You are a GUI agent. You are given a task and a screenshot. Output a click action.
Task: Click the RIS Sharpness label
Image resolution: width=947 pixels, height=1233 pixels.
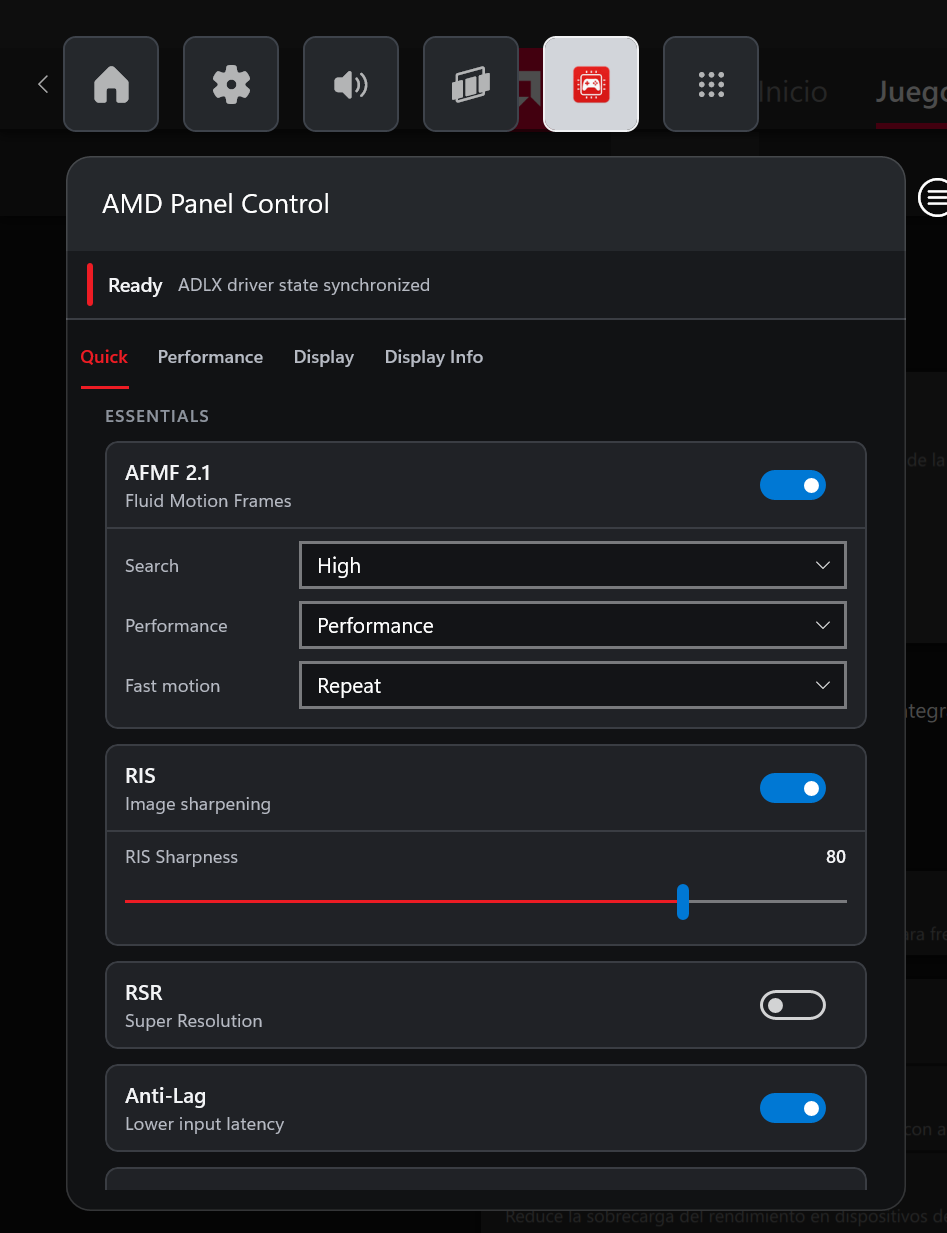point(181,857)
